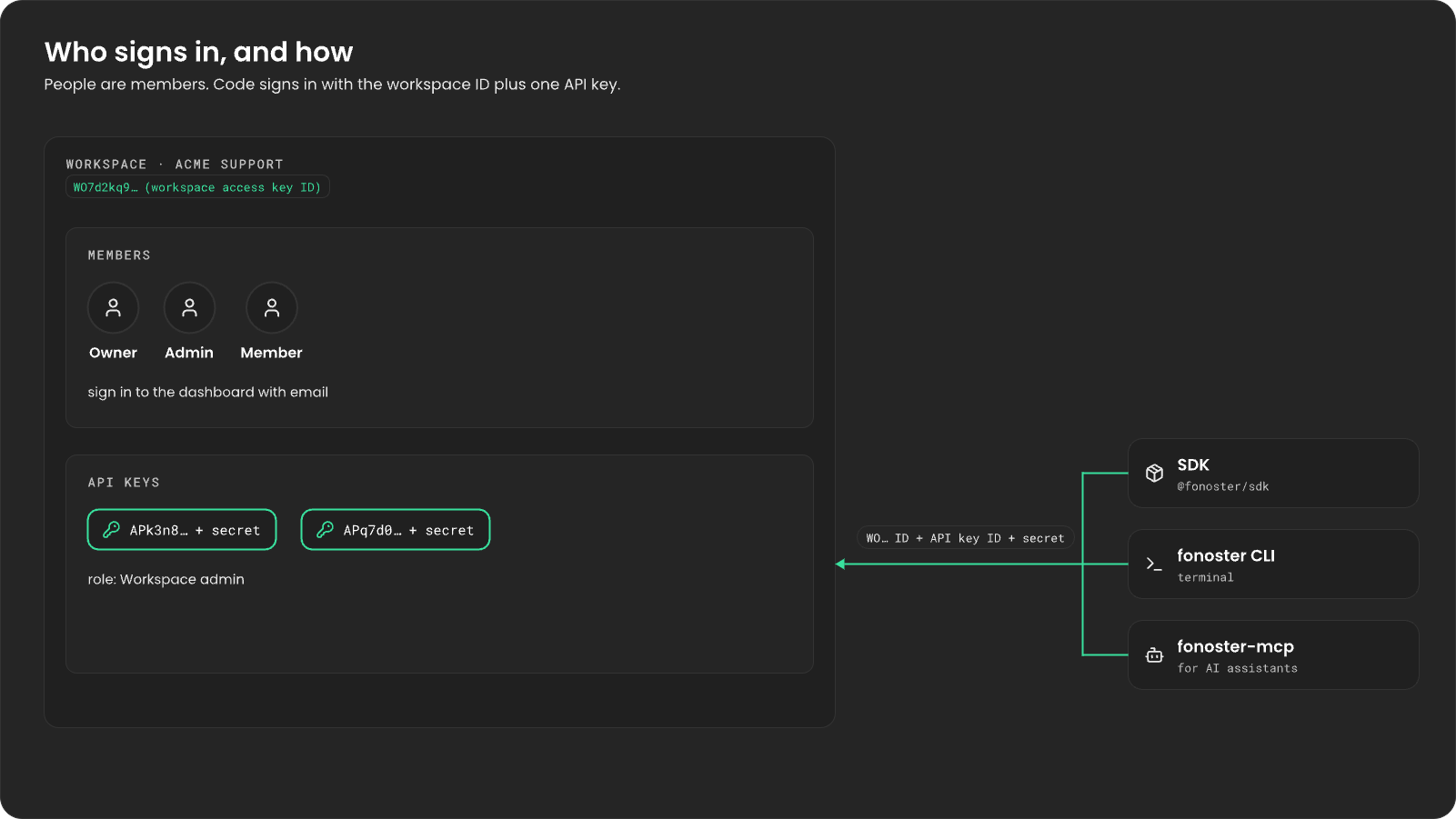
Task: Click the 'Owner' label
Action: pyautogui.click(x=113, y=353)
